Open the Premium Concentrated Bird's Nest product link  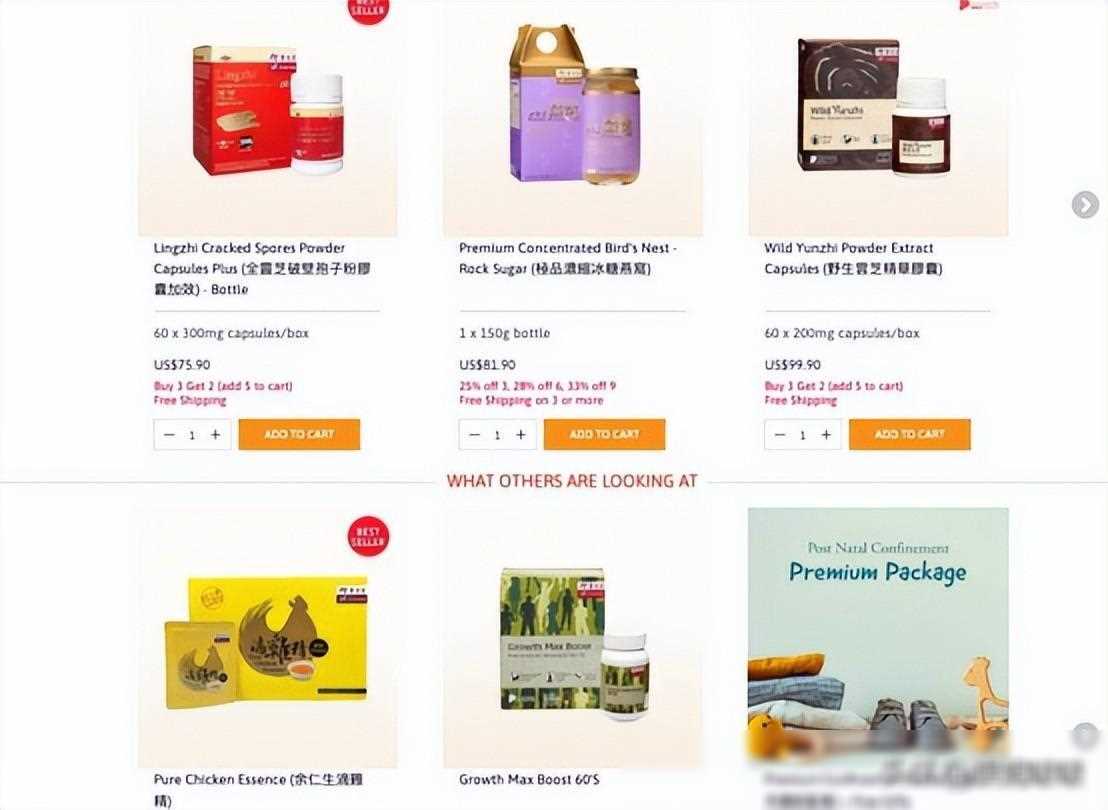567,258
